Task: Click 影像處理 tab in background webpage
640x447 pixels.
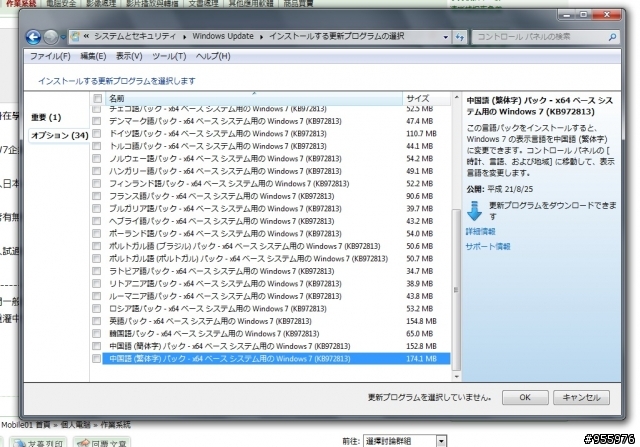Action: click(101, 4)
